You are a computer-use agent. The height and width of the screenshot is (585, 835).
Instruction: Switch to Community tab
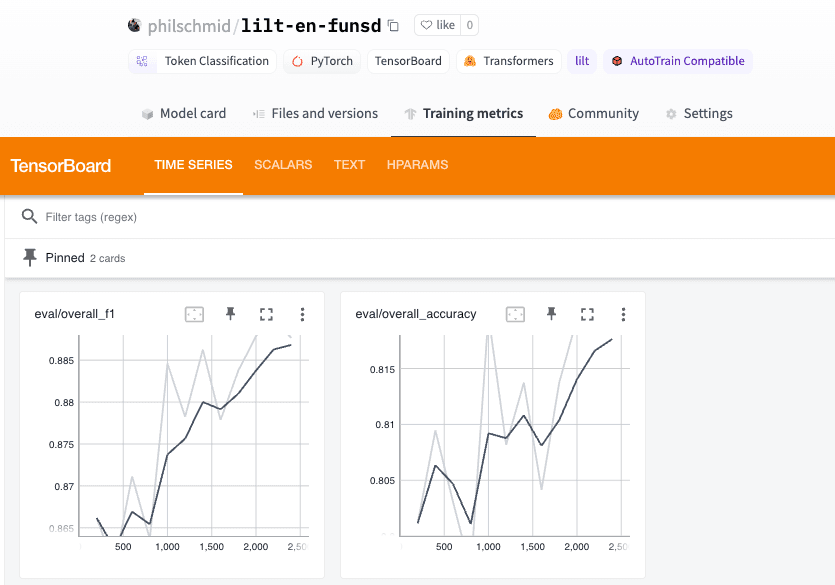[594, 113]
